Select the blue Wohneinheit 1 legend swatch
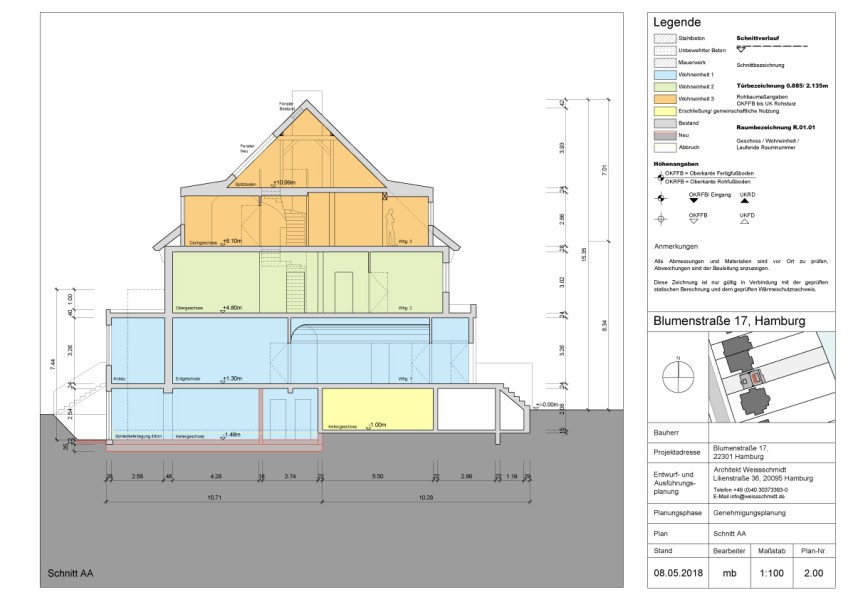The height and width of the screenshot is (600, 848). pos(665,75)
